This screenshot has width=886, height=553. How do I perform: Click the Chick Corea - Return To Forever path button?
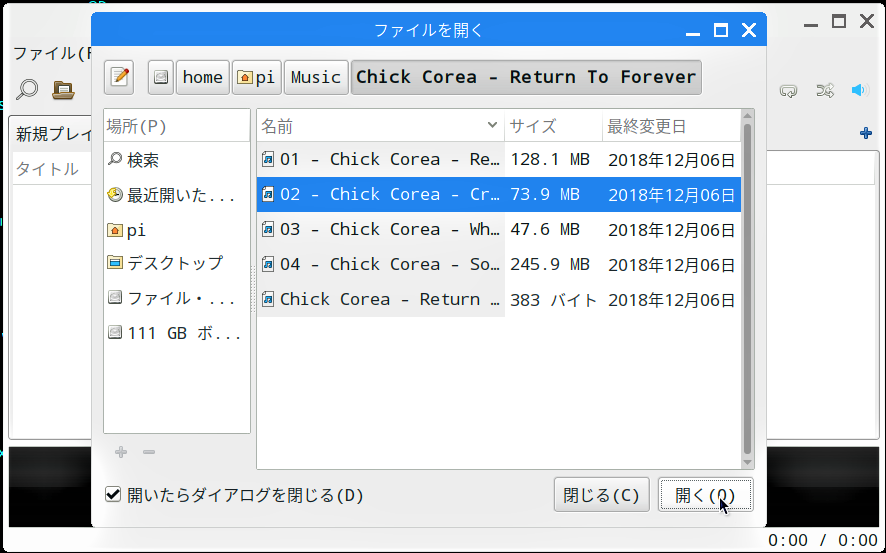pos(526,77)
